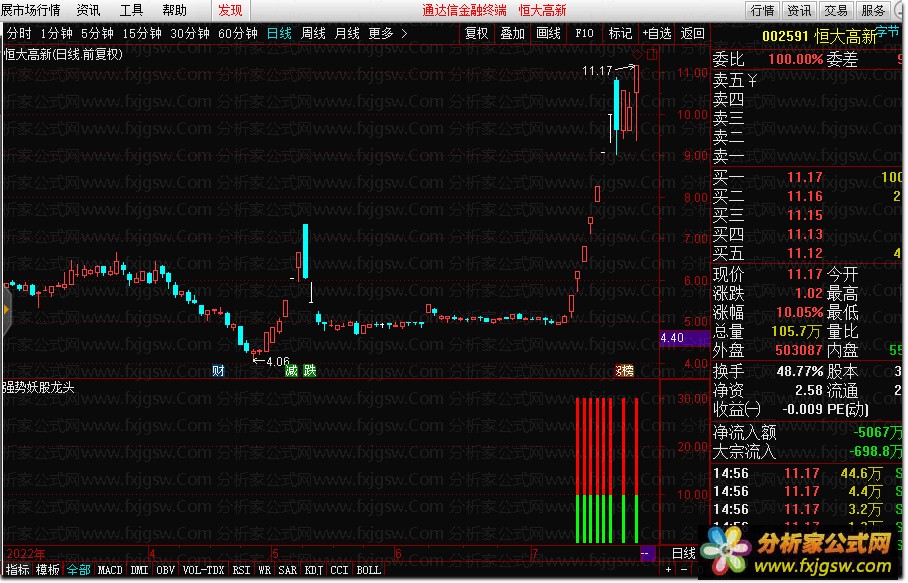Select the 60分钟 period

pyautogui.click(x=238, y=34)
